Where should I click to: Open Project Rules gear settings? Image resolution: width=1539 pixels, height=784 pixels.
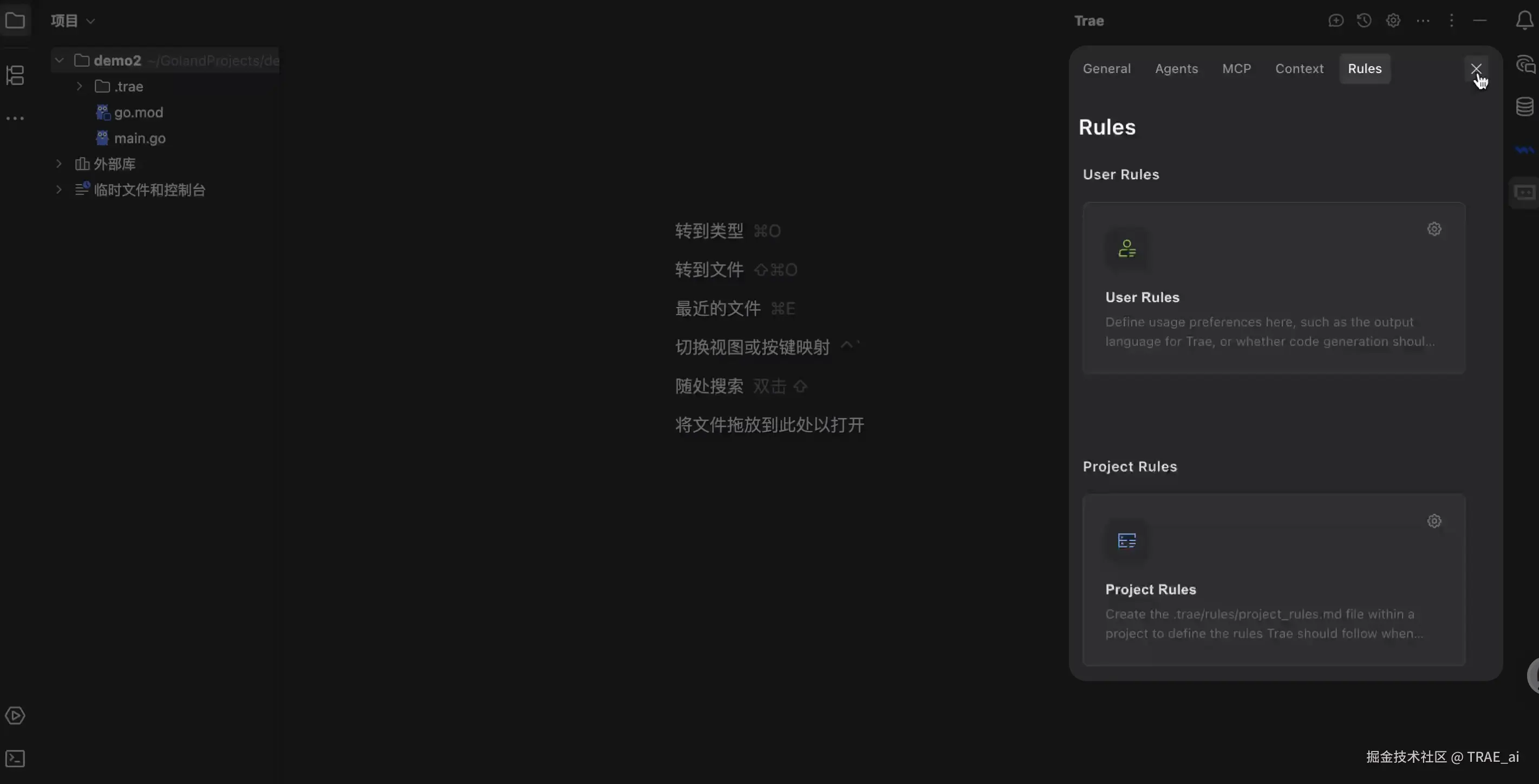[1434, 521]
